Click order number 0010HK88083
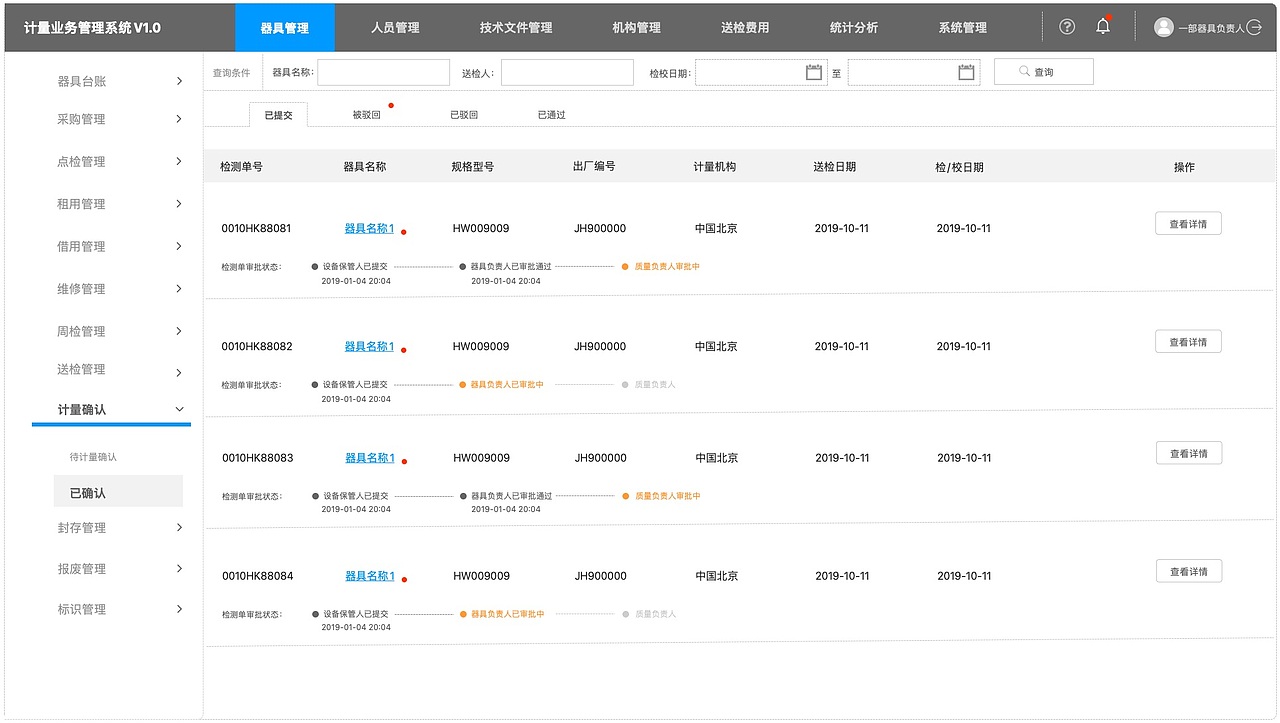Screen dimensions: 1280x723 (258, 458)
